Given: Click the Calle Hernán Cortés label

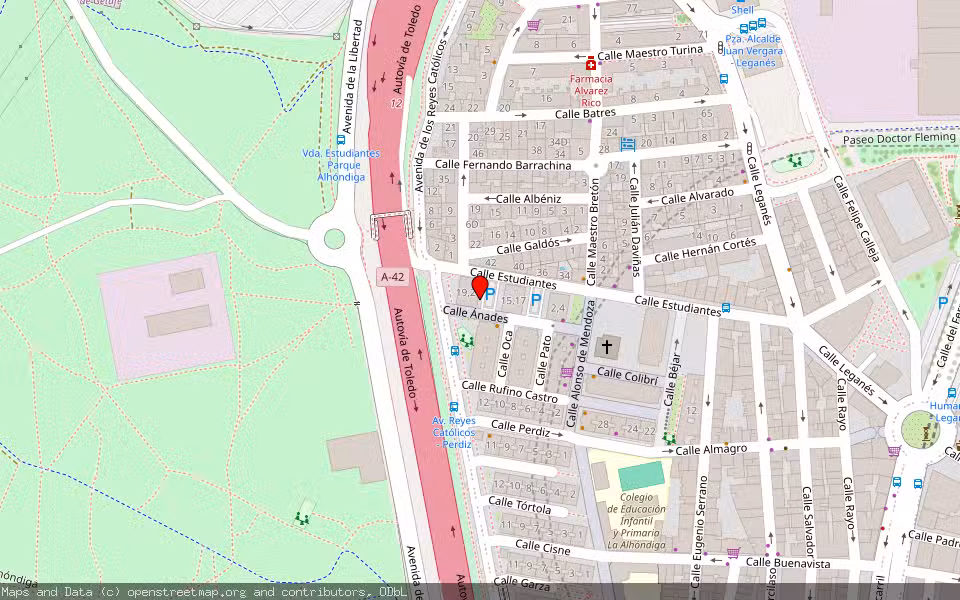Looking at the screenshot, I should [x=705, y=250].
